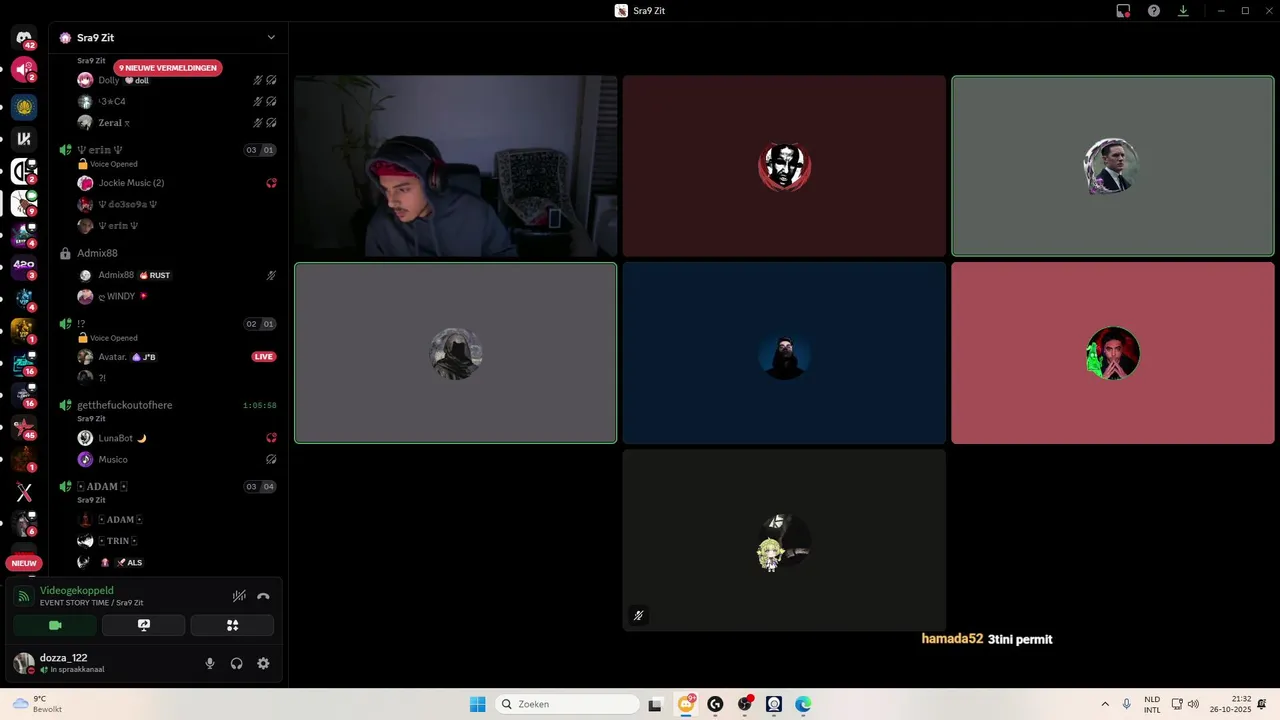Click the LIVE badge next to Avatar.
The image size is (1280, 720).
[x=264, y=357]
